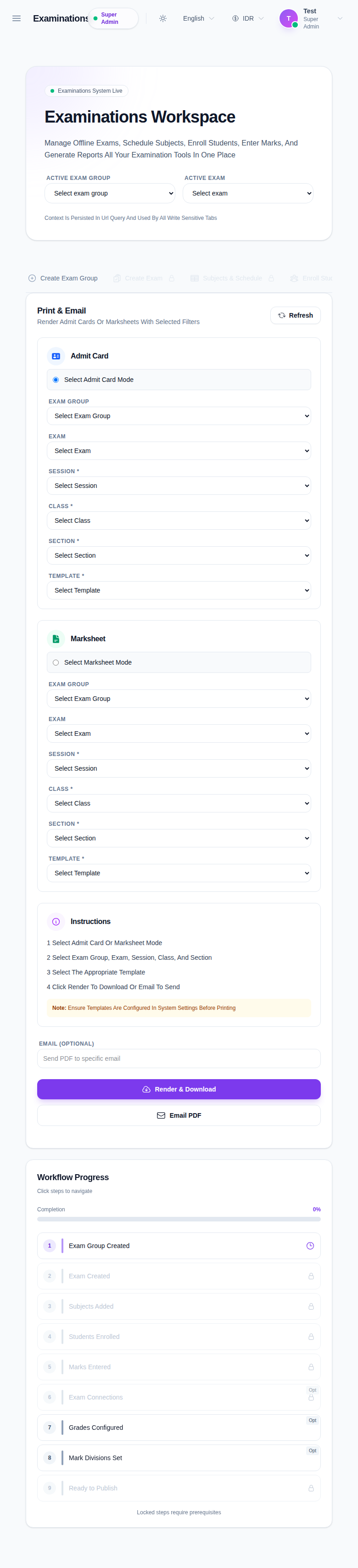Viewport: 358px width, 1568px height.
Task: Open Marksheet Section dropdown
Action: pos(179,838)
